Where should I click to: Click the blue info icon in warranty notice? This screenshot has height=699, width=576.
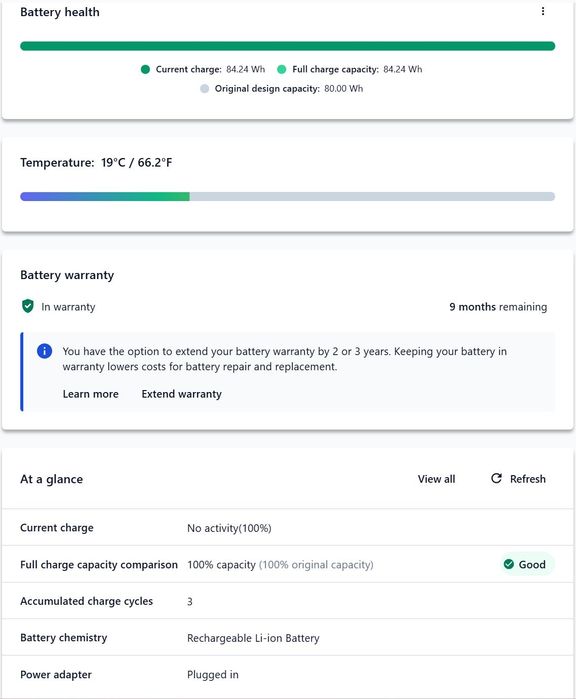pos(45,351)
